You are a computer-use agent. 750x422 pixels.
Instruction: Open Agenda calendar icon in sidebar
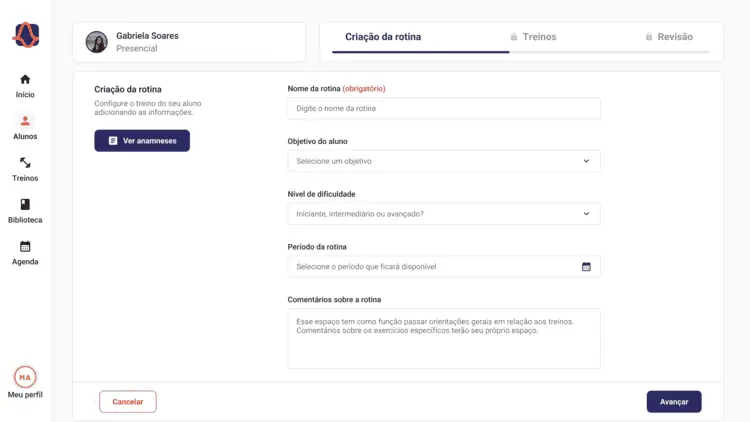[x=25, y=246]
